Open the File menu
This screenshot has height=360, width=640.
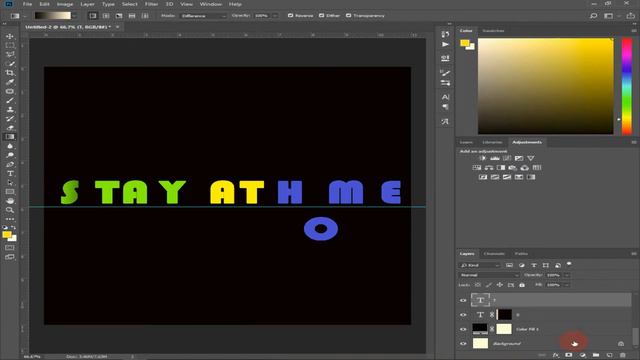27,4
